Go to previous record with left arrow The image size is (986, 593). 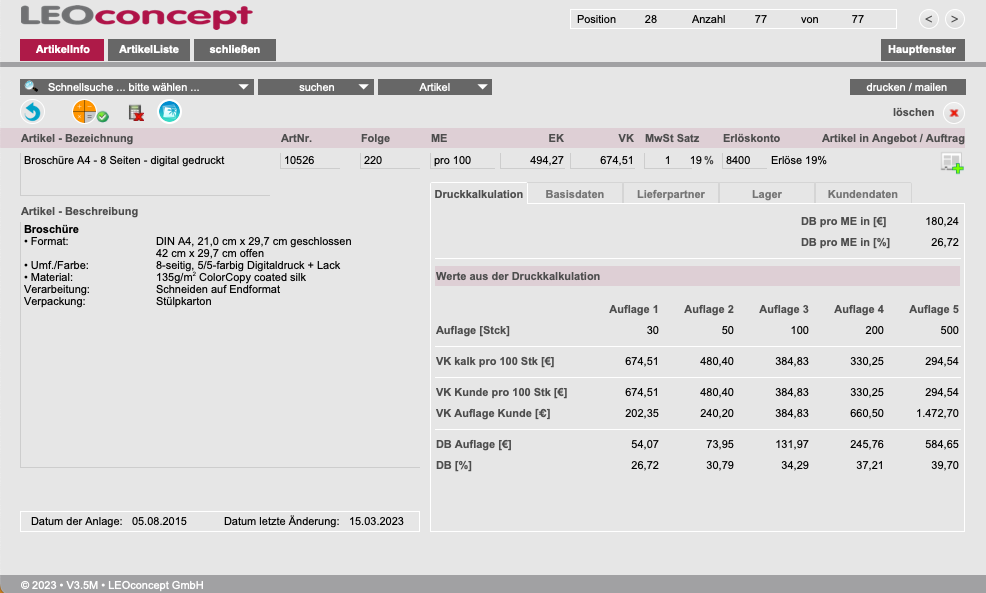(929, 19)
